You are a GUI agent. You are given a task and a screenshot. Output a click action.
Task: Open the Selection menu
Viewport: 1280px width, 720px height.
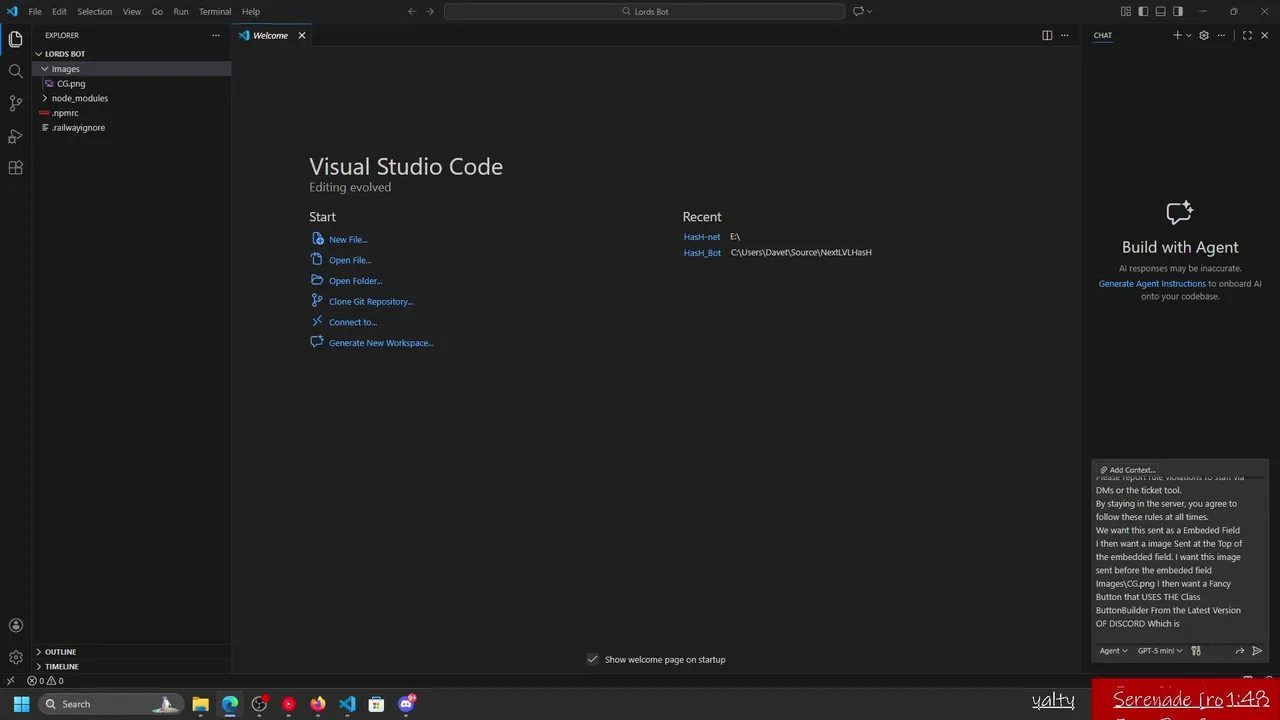tap(95, 12)
